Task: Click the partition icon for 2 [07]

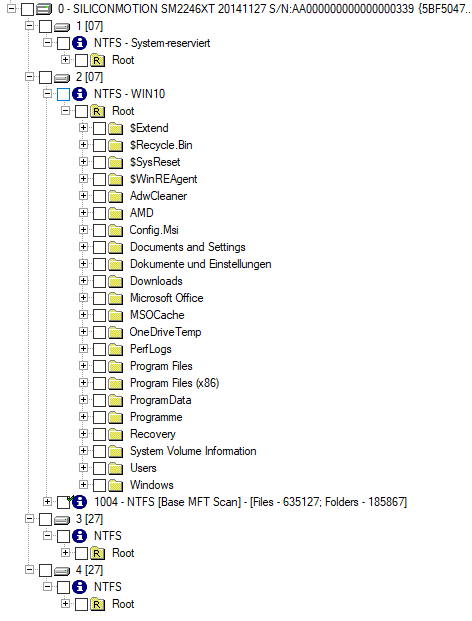Action: 61,77
